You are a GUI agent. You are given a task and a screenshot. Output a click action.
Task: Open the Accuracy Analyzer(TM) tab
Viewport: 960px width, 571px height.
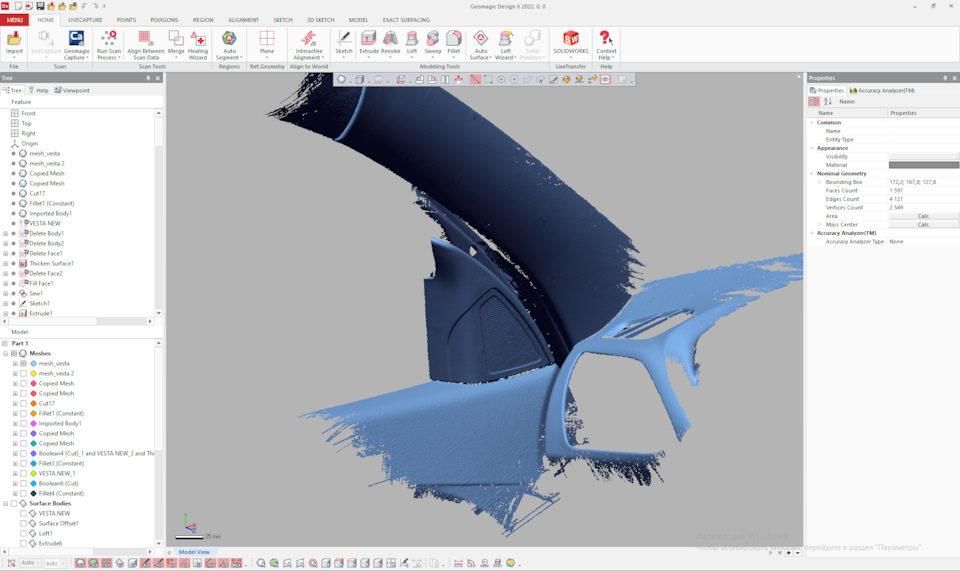[884, 90]
